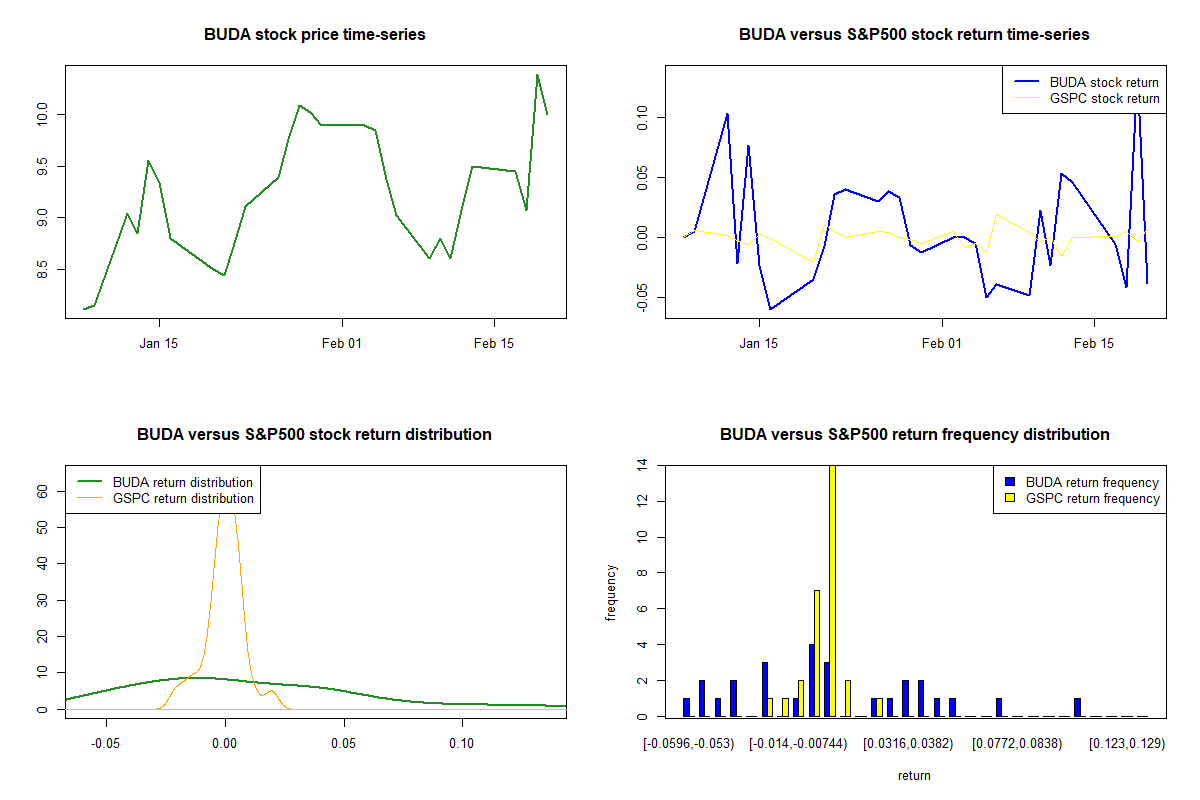Click the 'Jan 15' tick in stock price chart
The image size is (1200, 800).
(159, 344)
